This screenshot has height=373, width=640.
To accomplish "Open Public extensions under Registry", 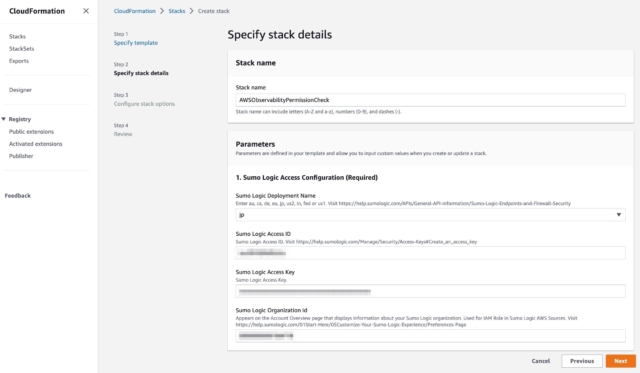I will (x=31, y=131).
